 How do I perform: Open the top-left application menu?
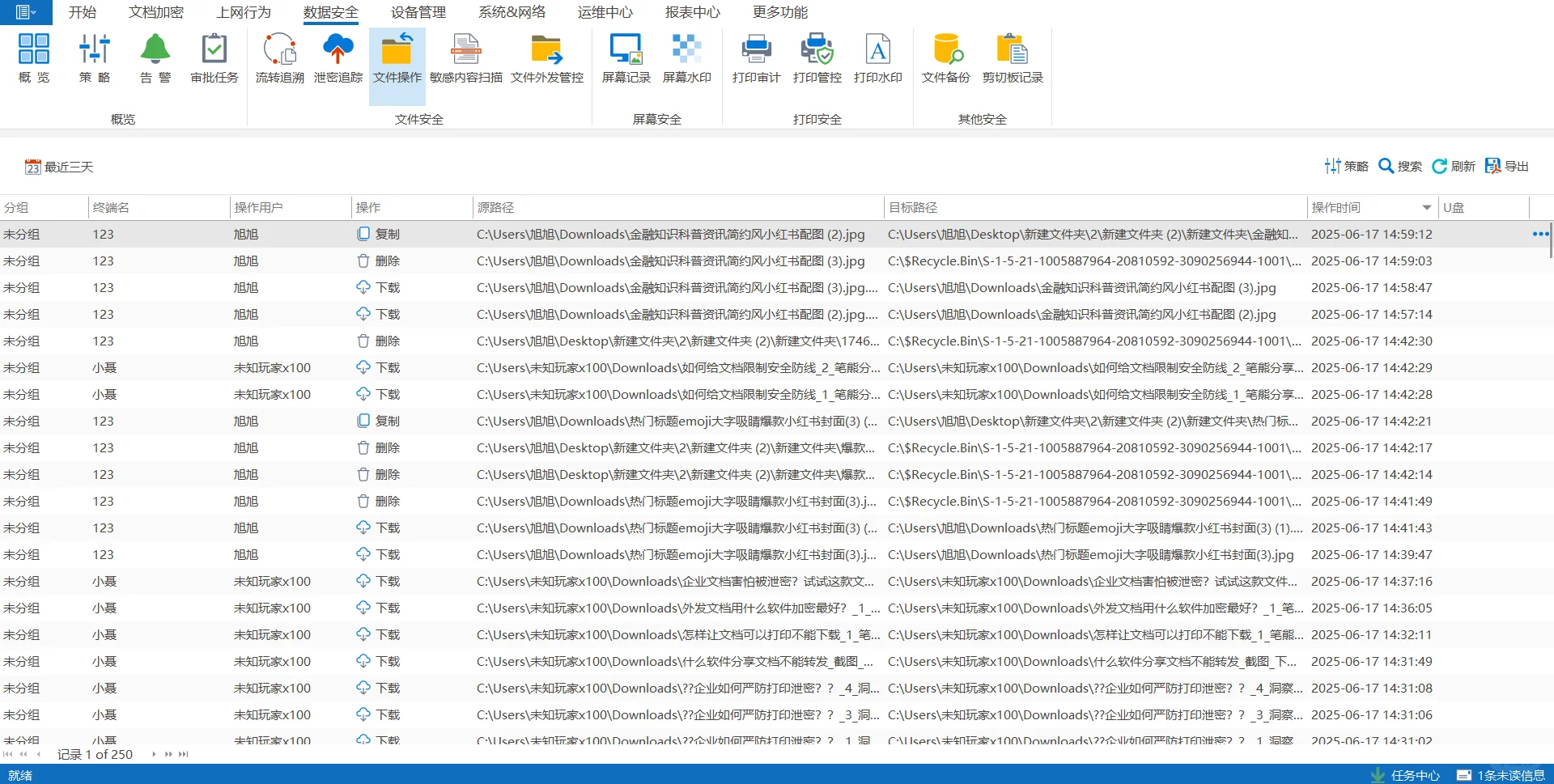coord(24,12)
